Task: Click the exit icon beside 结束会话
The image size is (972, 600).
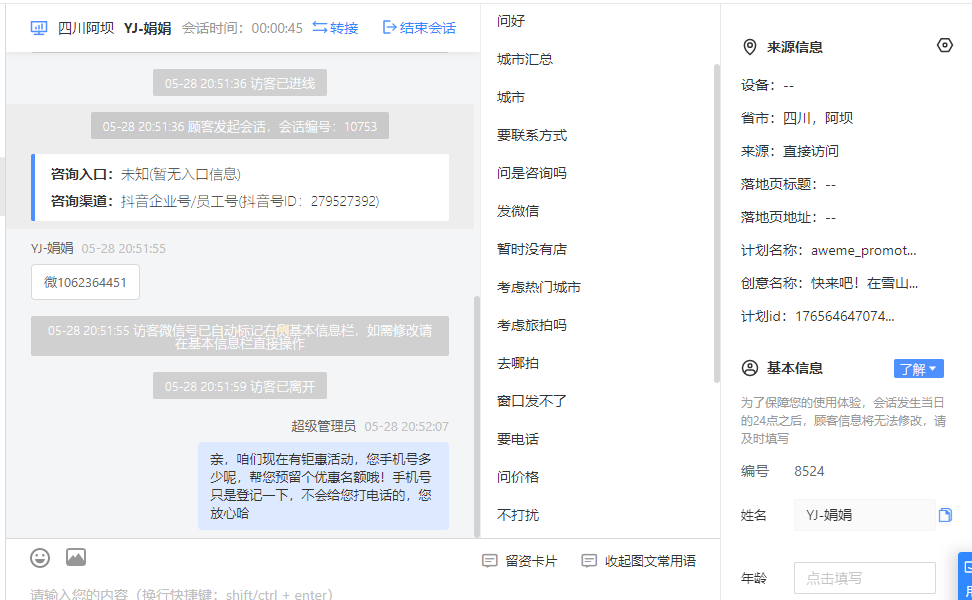Action: coord(389,27)
